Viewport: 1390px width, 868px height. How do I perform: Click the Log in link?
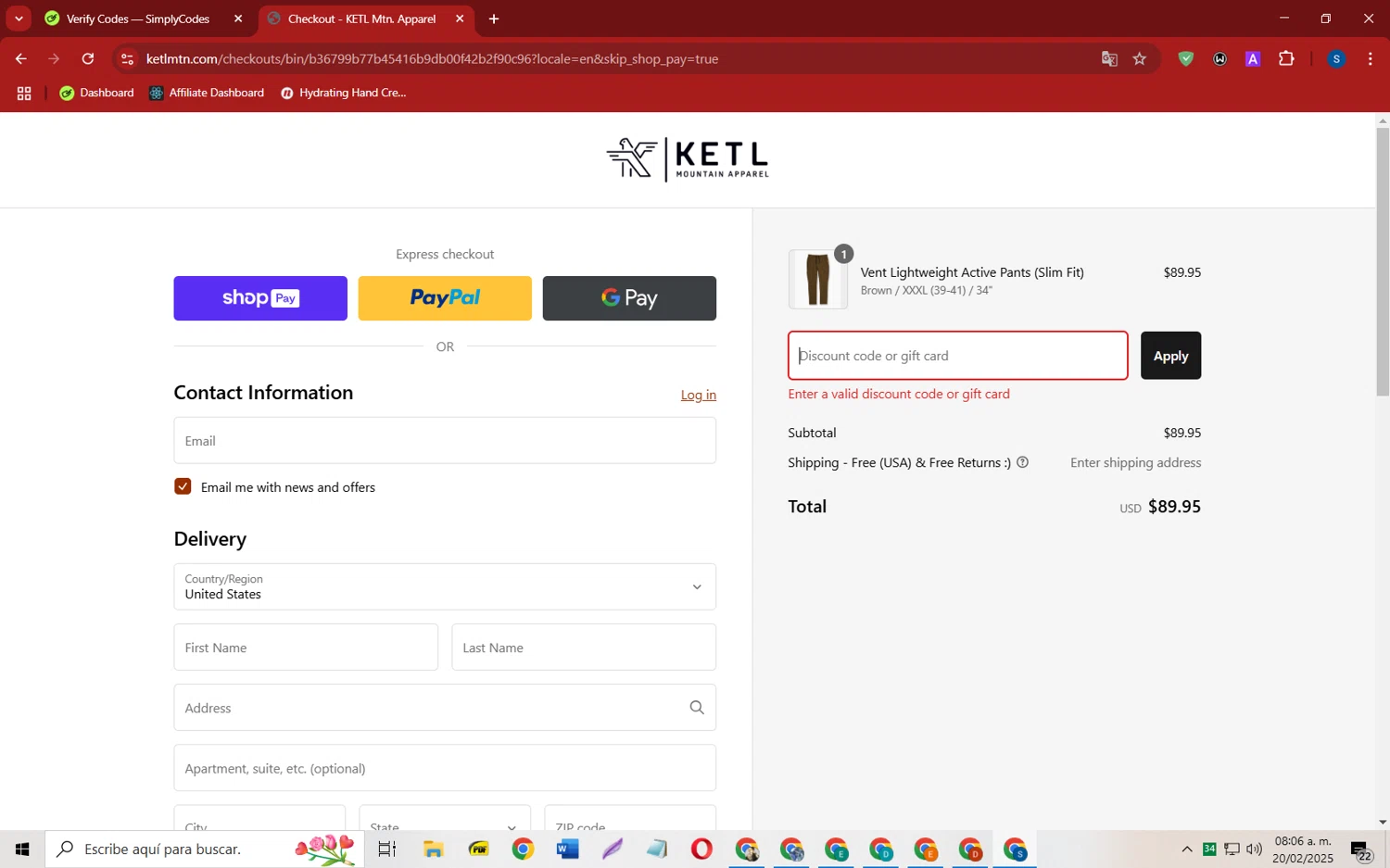699,395
